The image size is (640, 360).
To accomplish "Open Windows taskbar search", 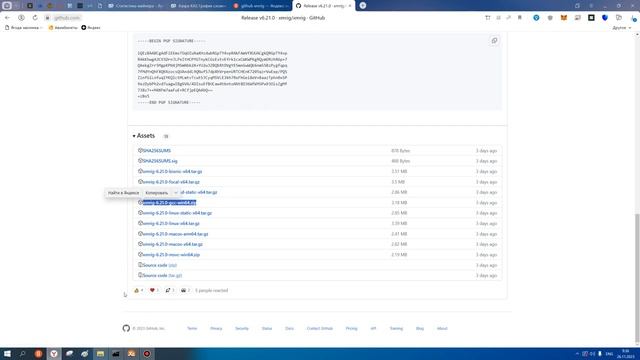I will 22,353.
